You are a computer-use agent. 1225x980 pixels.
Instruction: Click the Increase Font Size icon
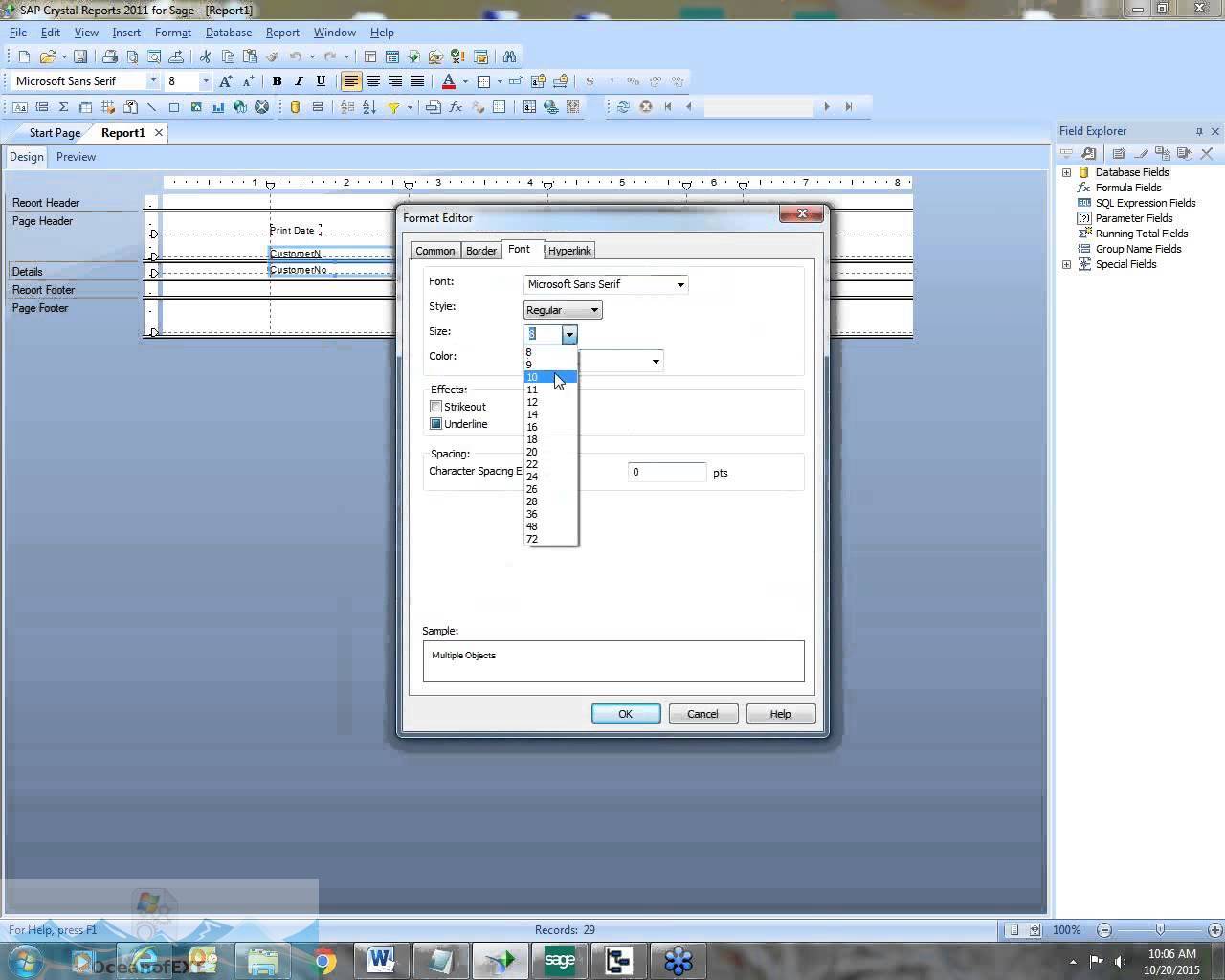(226, 81)
